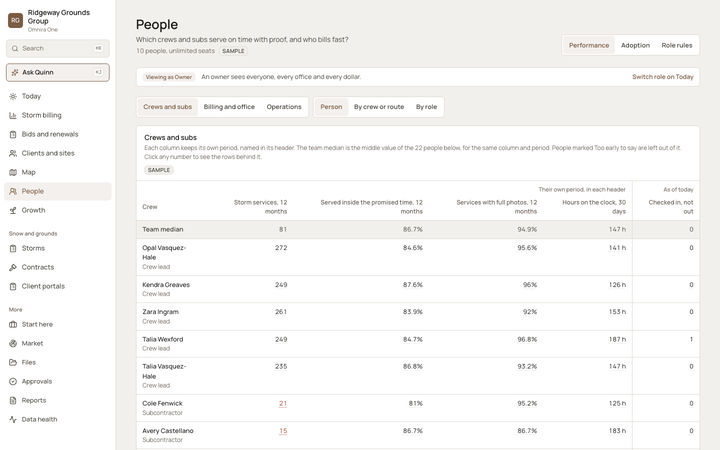Click the Approvals checkmark circle icon

pyautogui.click(x=13, y=382)
